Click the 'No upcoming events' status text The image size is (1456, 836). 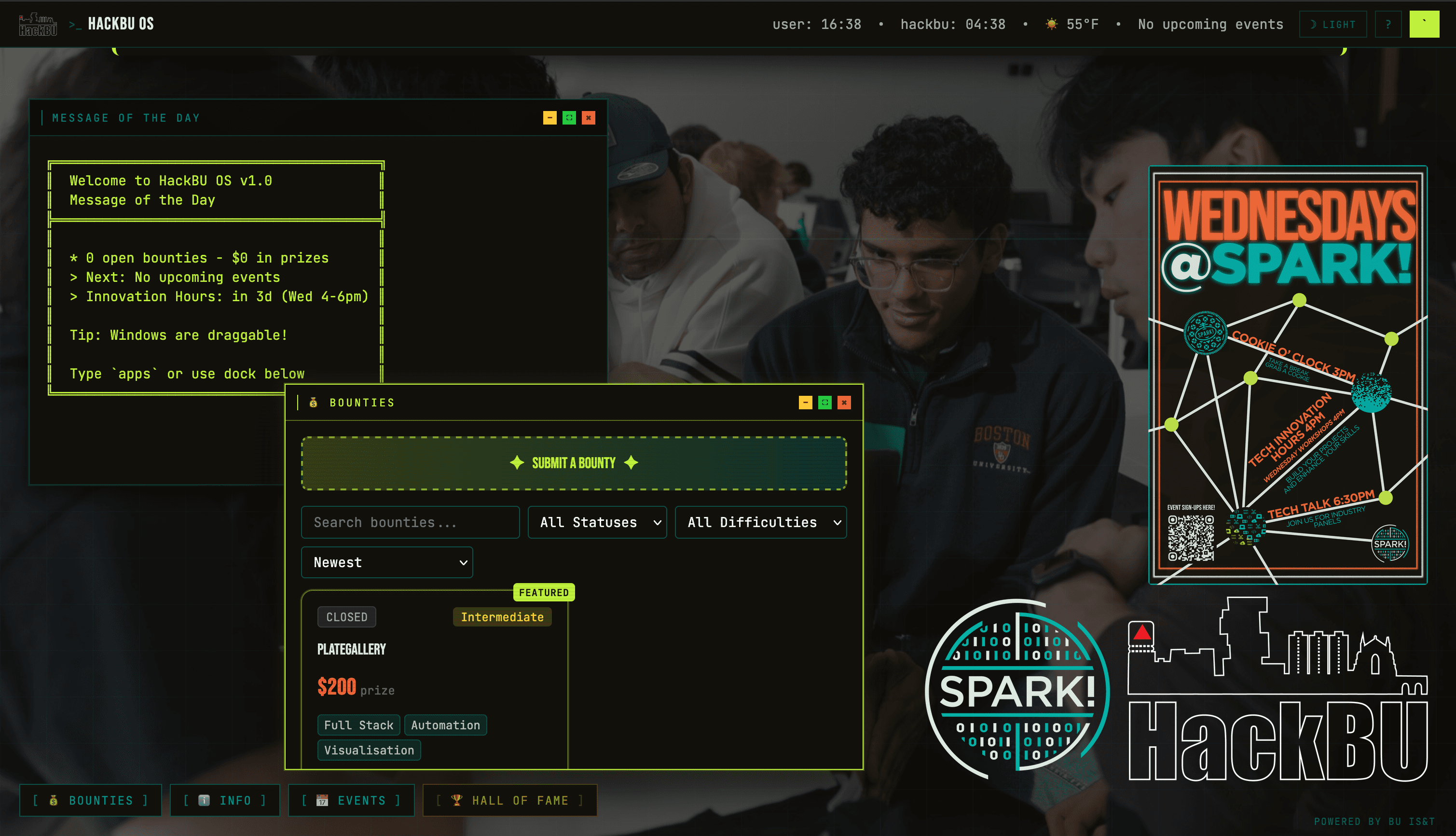1210,24
